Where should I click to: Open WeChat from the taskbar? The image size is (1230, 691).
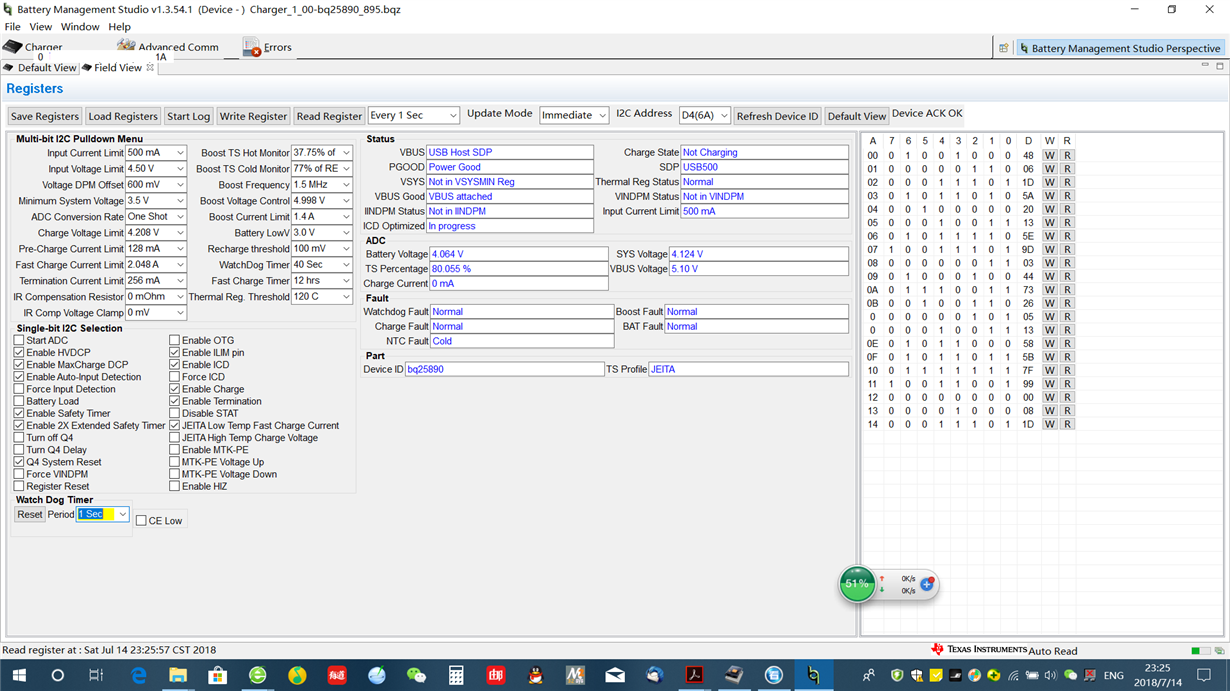pos(416,676)
